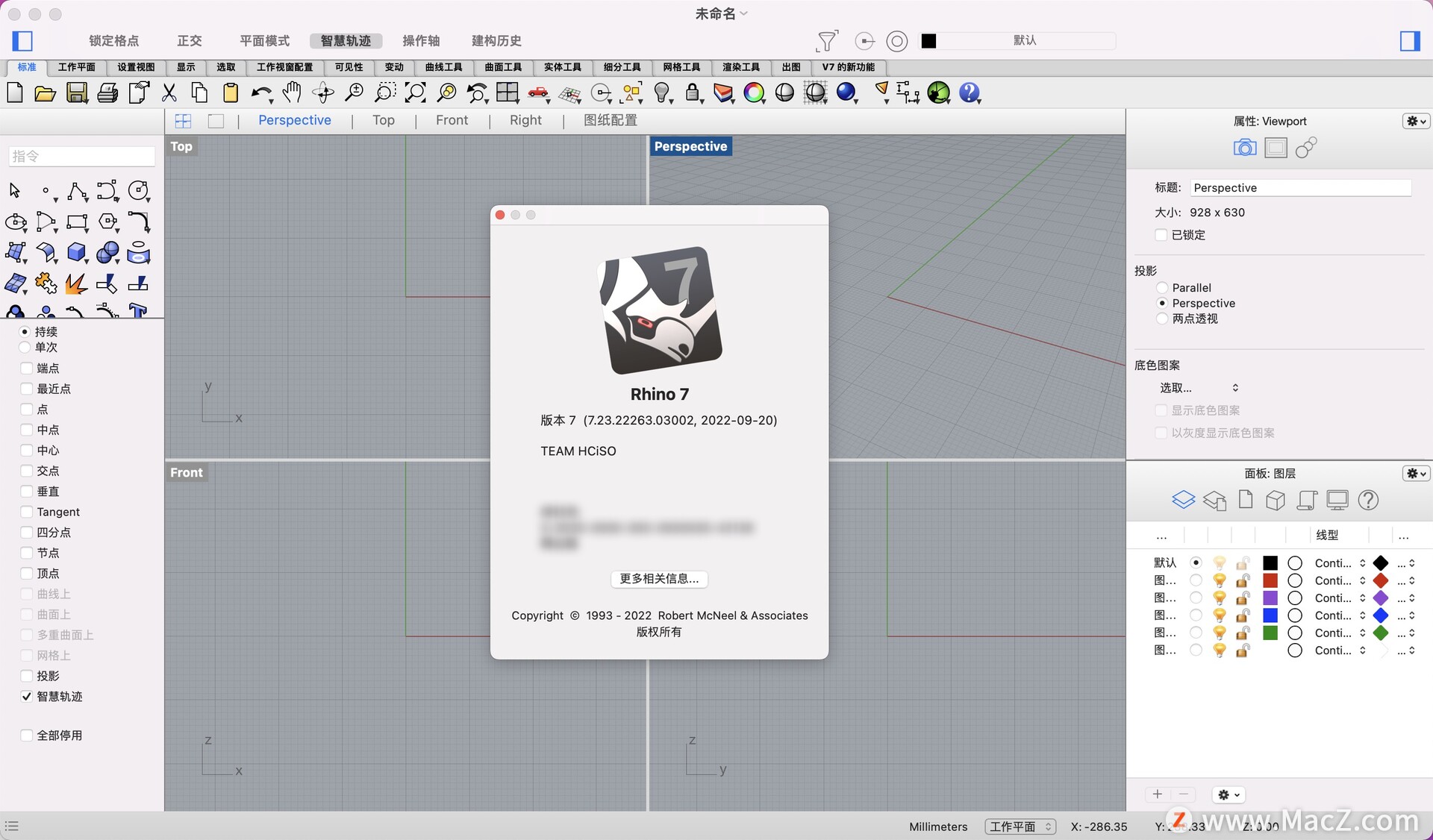
Task: Switch to the Front viewport tab
Action: (452, 120)
